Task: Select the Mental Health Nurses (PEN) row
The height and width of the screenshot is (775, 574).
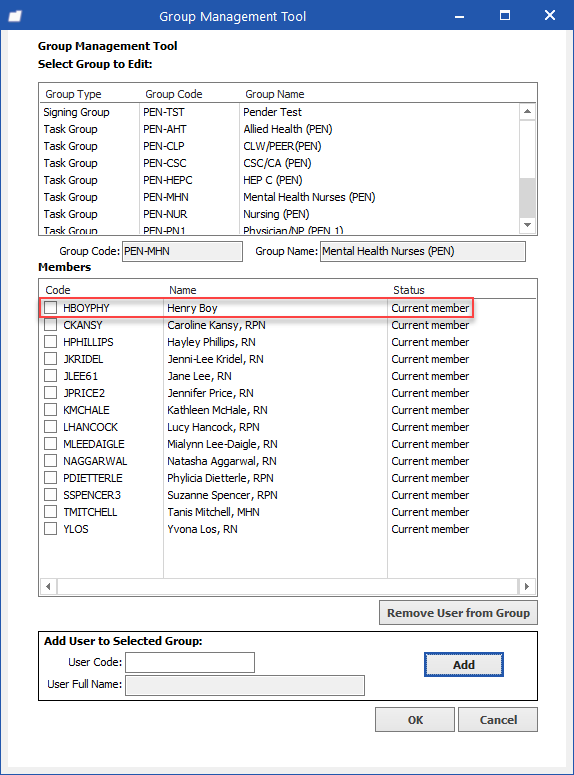Action: pos(279,197)
